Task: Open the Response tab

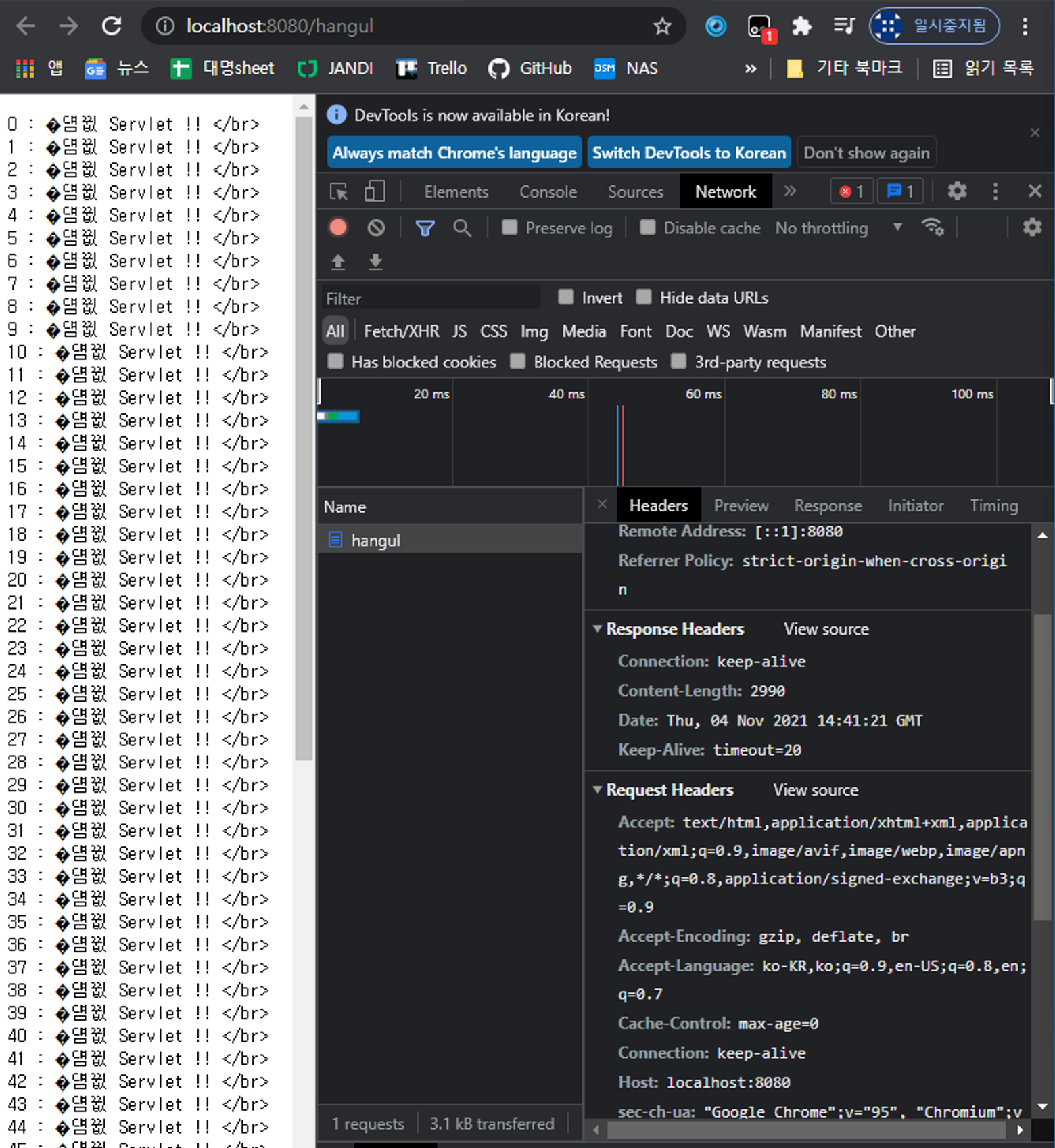Action: click(828, 506)
